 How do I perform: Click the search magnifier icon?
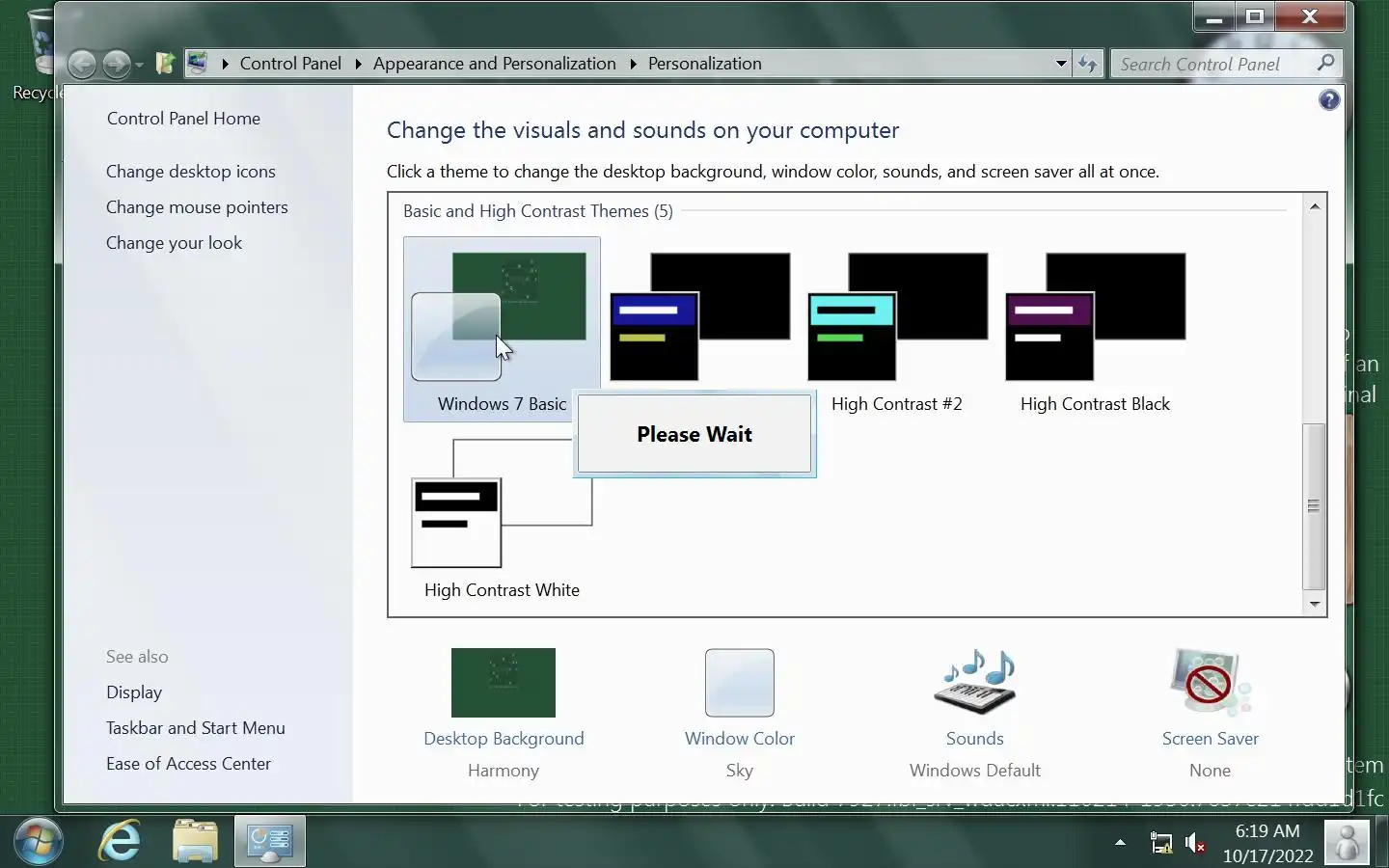point(1326,64)
